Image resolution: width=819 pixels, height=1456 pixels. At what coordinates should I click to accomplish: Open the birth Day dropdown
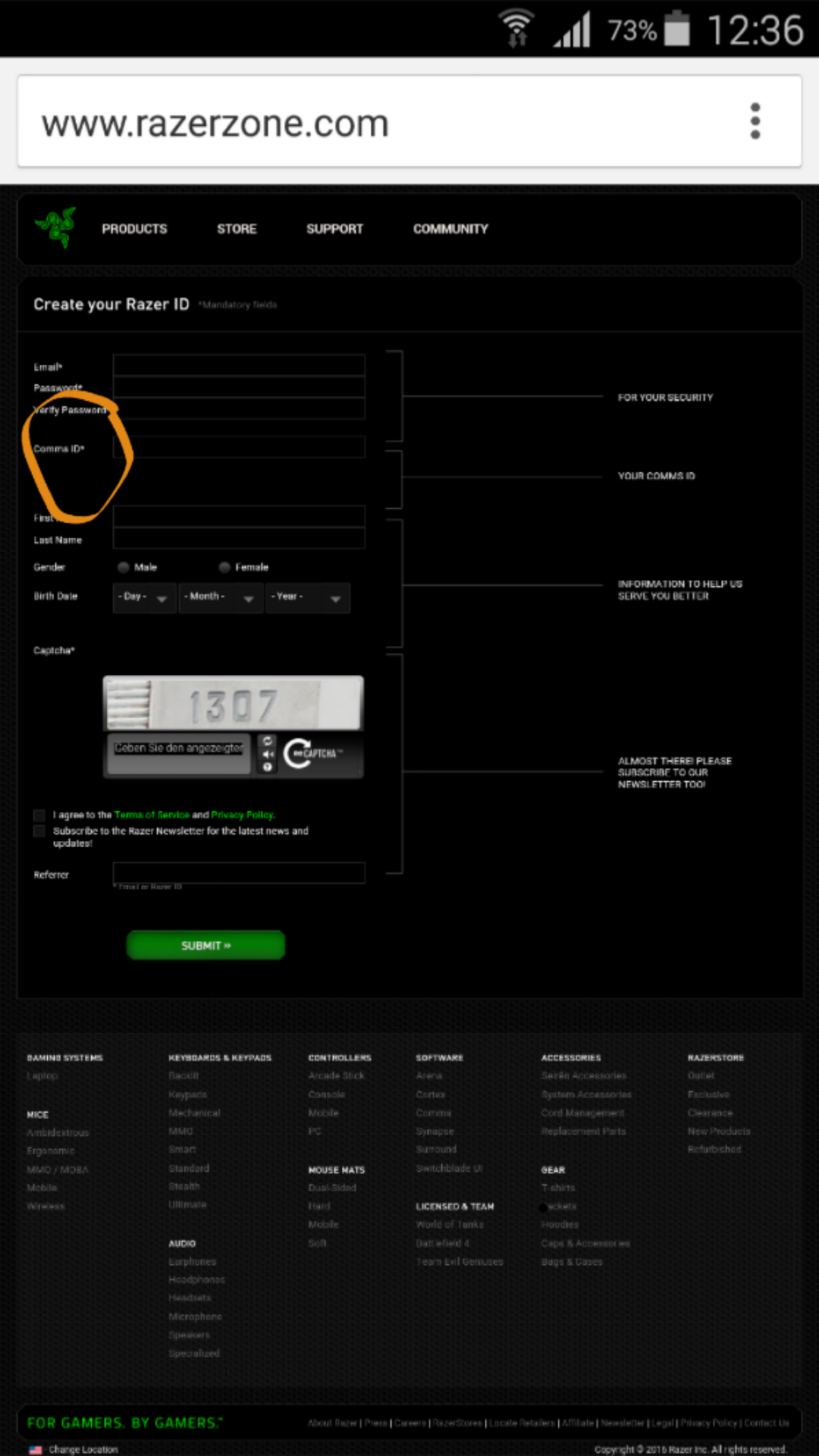(144, 598)
